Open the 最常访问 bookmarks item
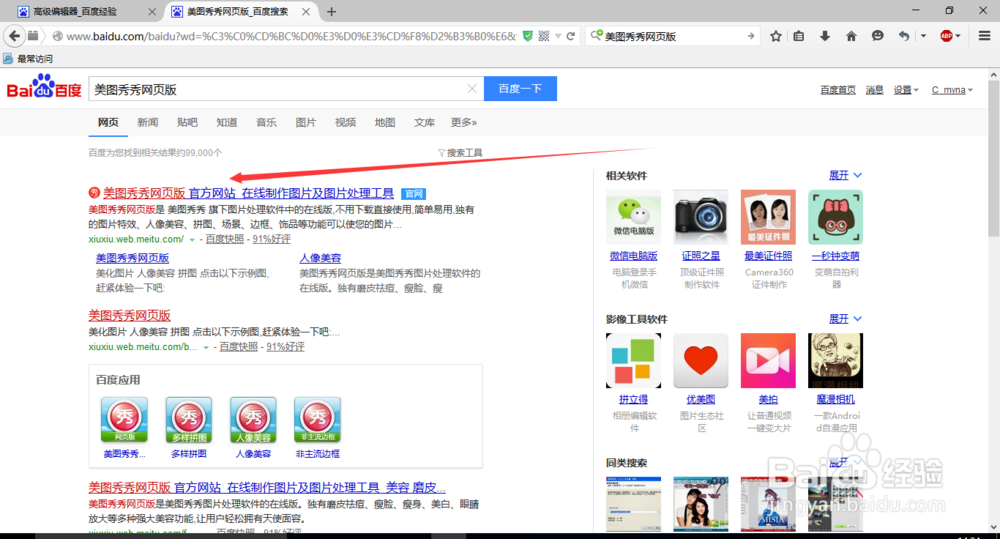 click(28, 59)
